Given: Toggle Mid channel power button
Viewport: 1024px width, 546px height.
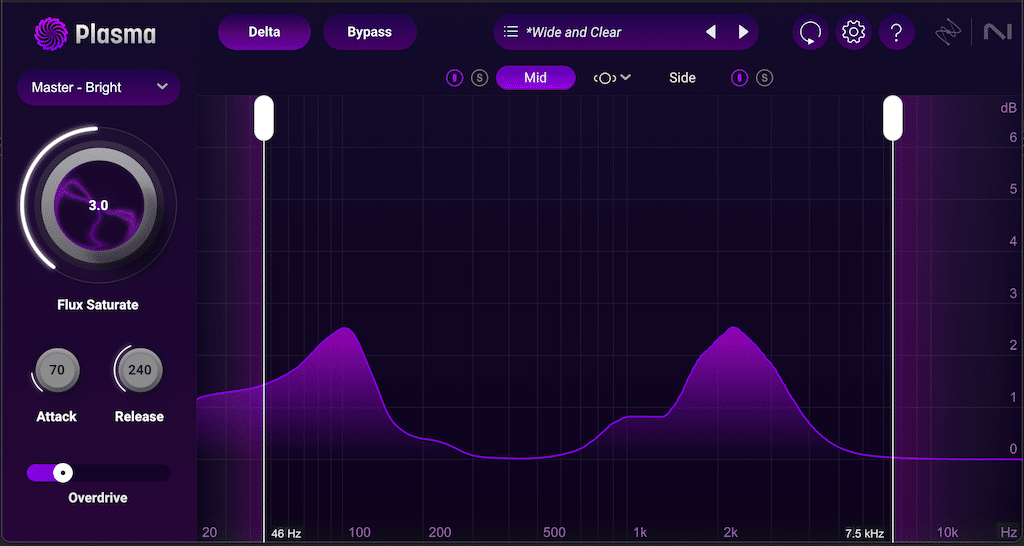Looking at the screenshot, I should click(x=454, y=78).
